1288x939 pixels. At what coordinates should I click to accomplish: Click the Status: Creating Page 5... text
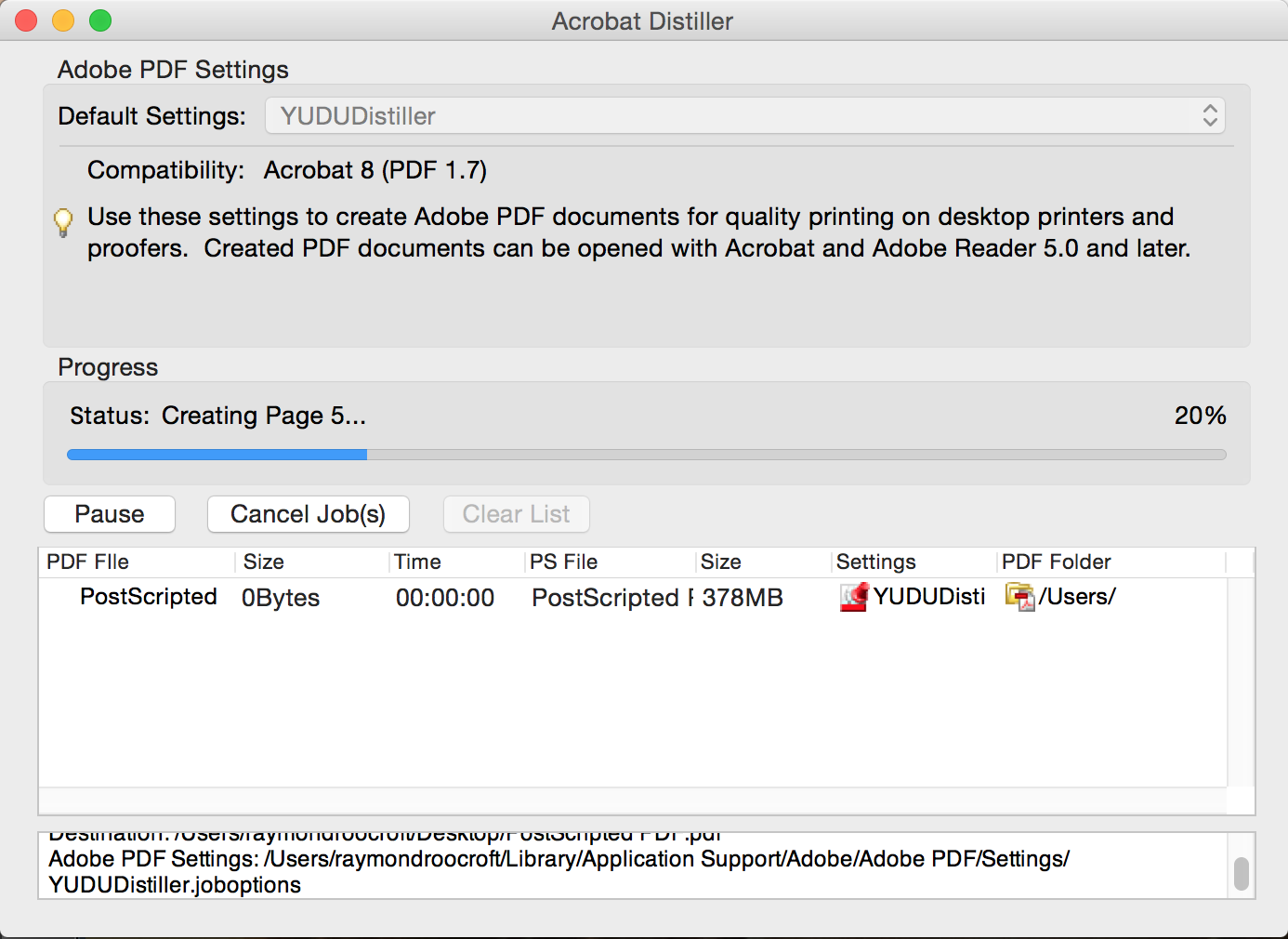coord(218,416)
